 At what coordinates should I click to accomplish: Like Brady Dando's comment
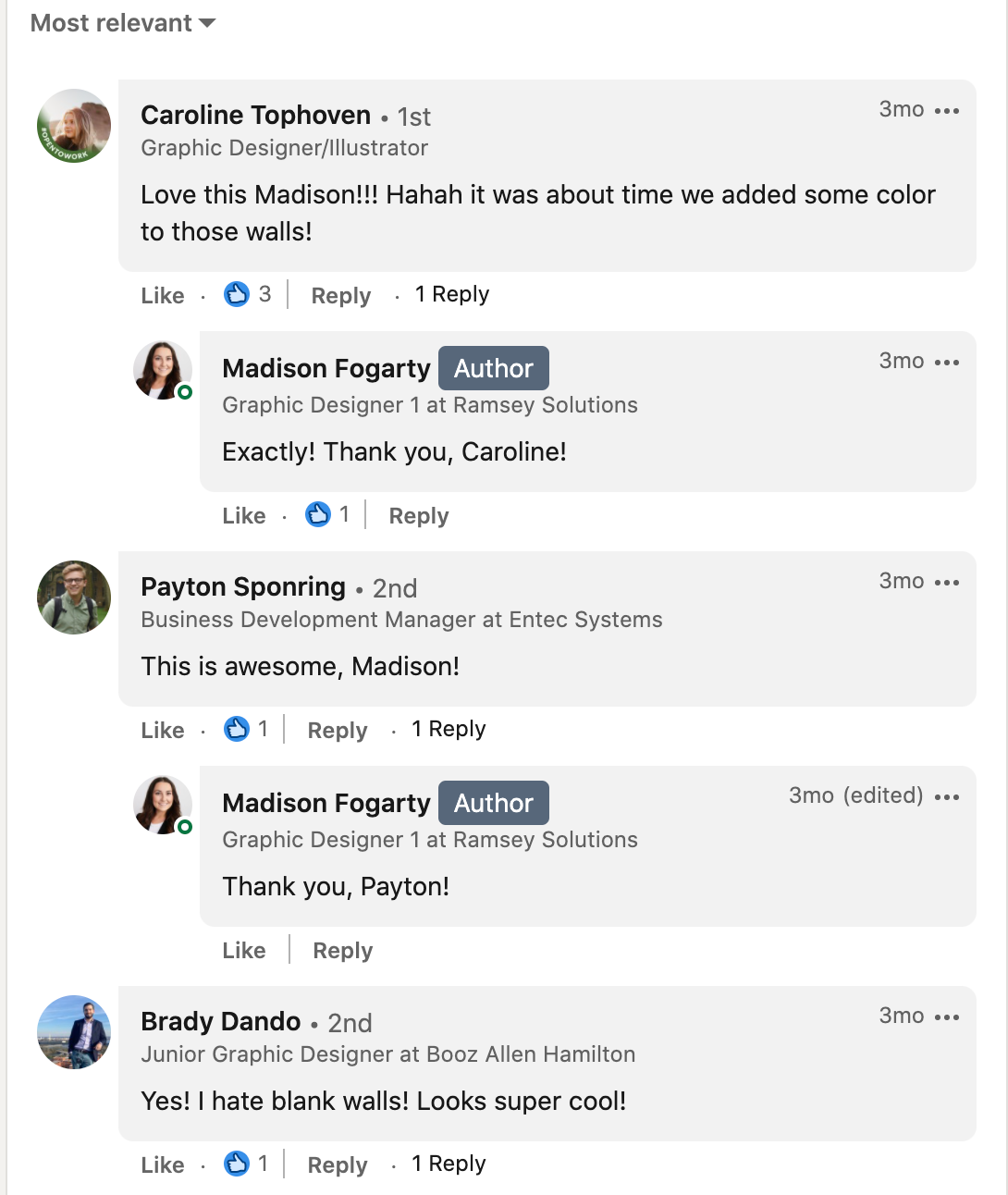point(163,1165)
